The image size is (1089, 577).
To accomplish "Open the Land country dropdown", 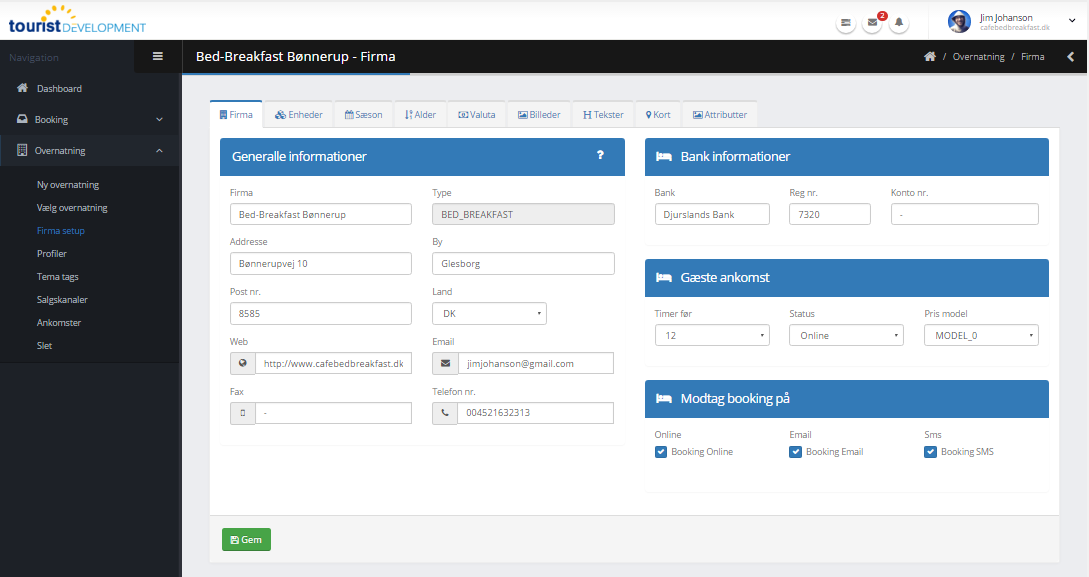I will point(489,313).
